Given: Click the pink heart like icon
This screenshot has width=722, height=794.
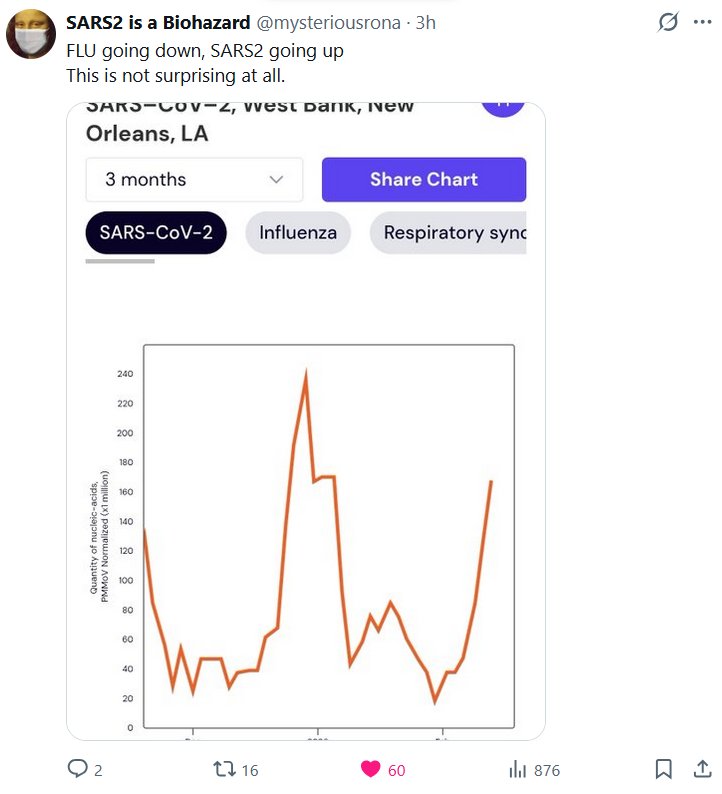Looking at the screenshot, I should [x=371, y=769].
